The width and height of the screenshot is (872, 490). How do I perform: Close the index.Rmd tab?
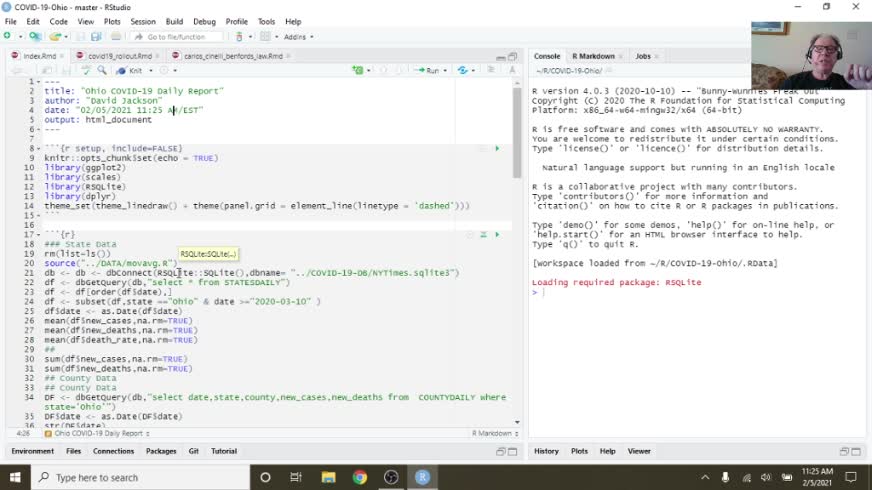click(62, 56)
